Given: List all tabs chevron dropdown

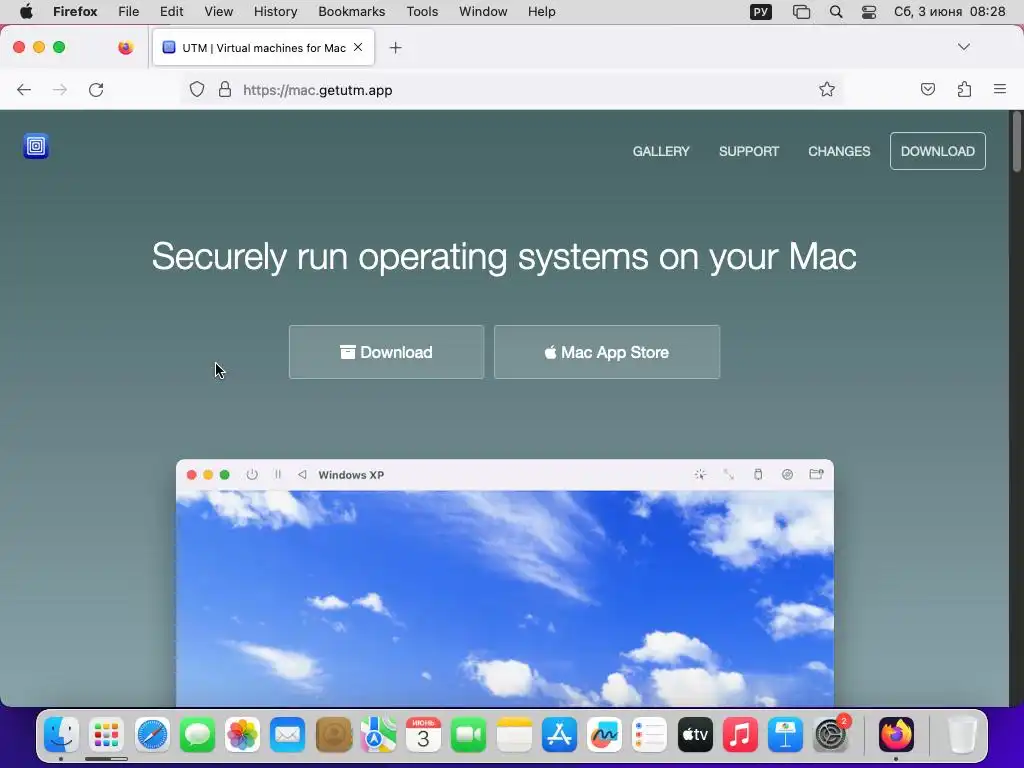Looking at the screenshot, I should 964,47.
